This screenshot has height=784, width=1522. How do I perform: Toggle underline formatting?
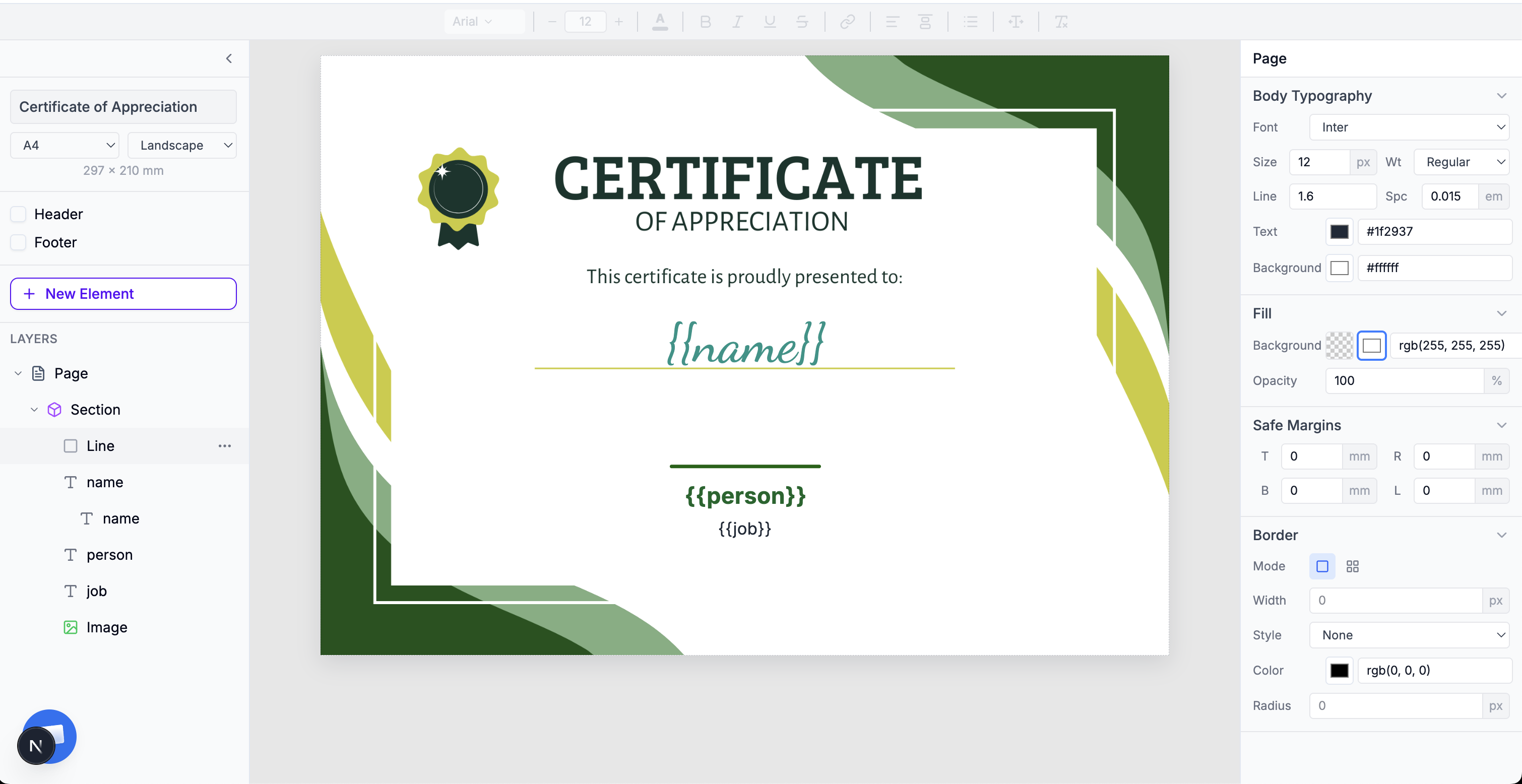point(769,21)
